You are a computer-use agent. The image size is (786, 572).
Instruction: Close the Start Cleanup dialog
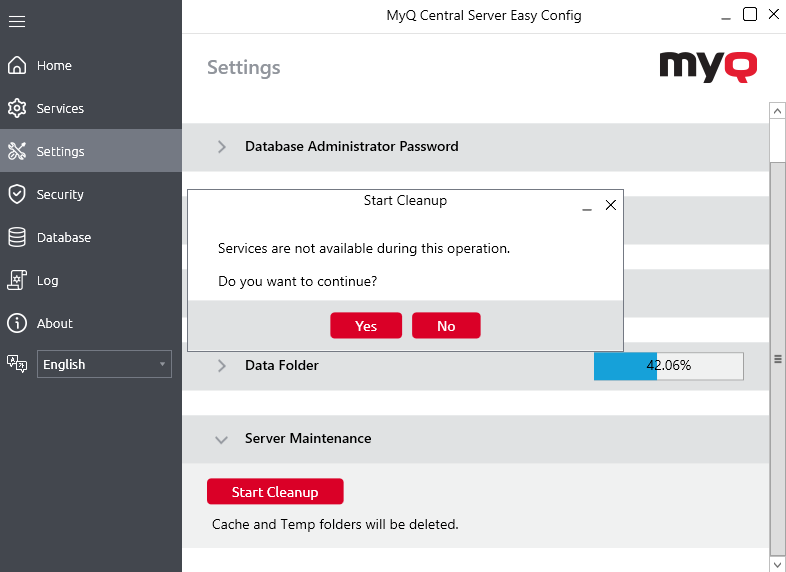pos(611,205)
